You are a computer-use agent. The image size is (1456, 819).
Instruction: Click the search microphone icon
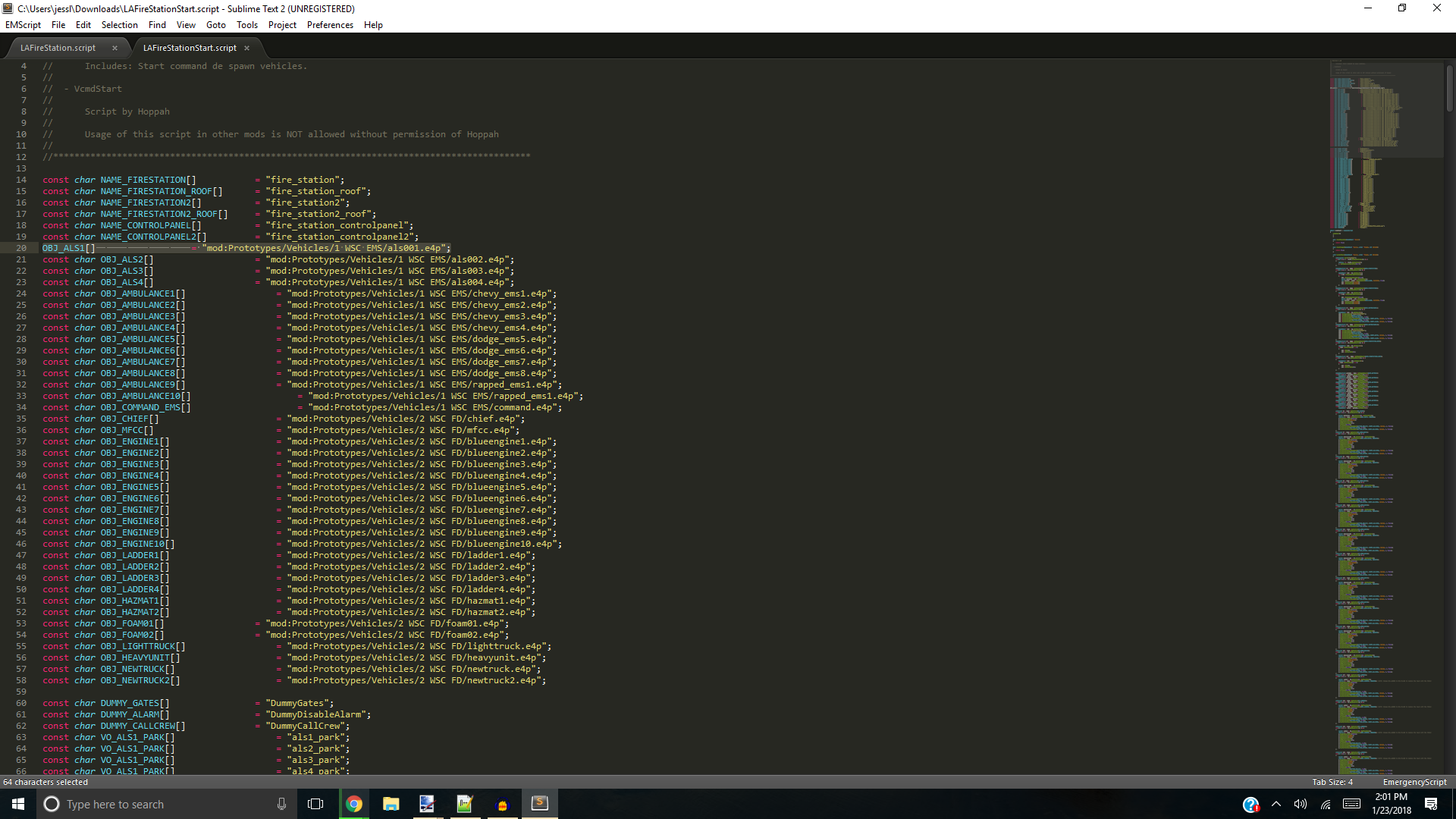pyautogui.click(x=281, y=804)
